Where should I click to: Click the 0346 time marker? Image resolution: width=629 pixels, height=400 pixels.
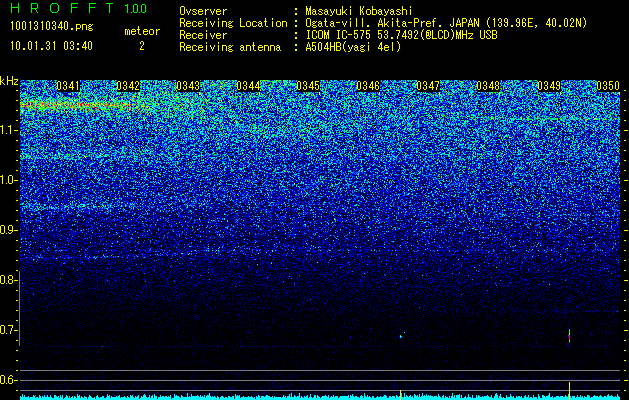point(368,86)
